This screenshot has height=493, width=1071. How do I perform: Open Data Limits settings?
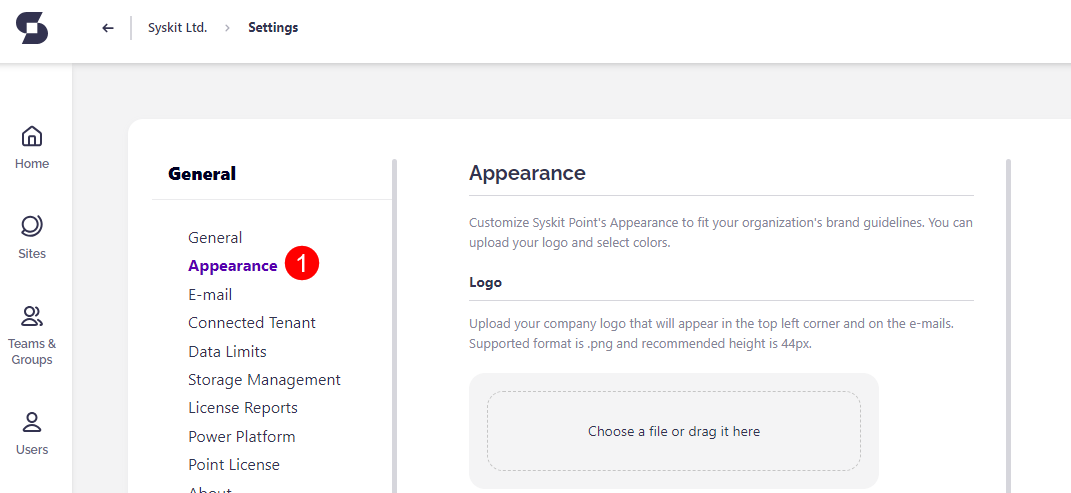227,352
